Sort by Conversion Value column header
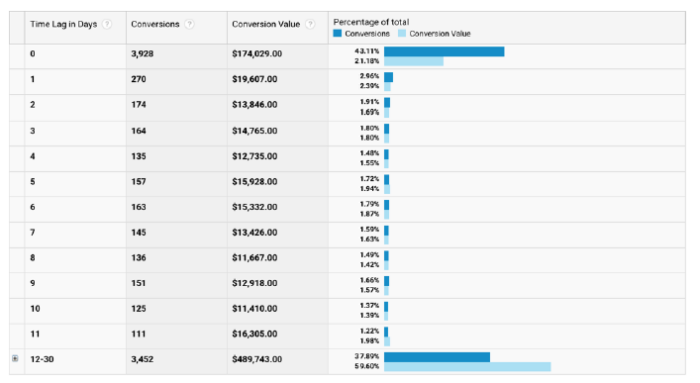The height and width of the screenshot is (383, 700). [x=266, y=24]
